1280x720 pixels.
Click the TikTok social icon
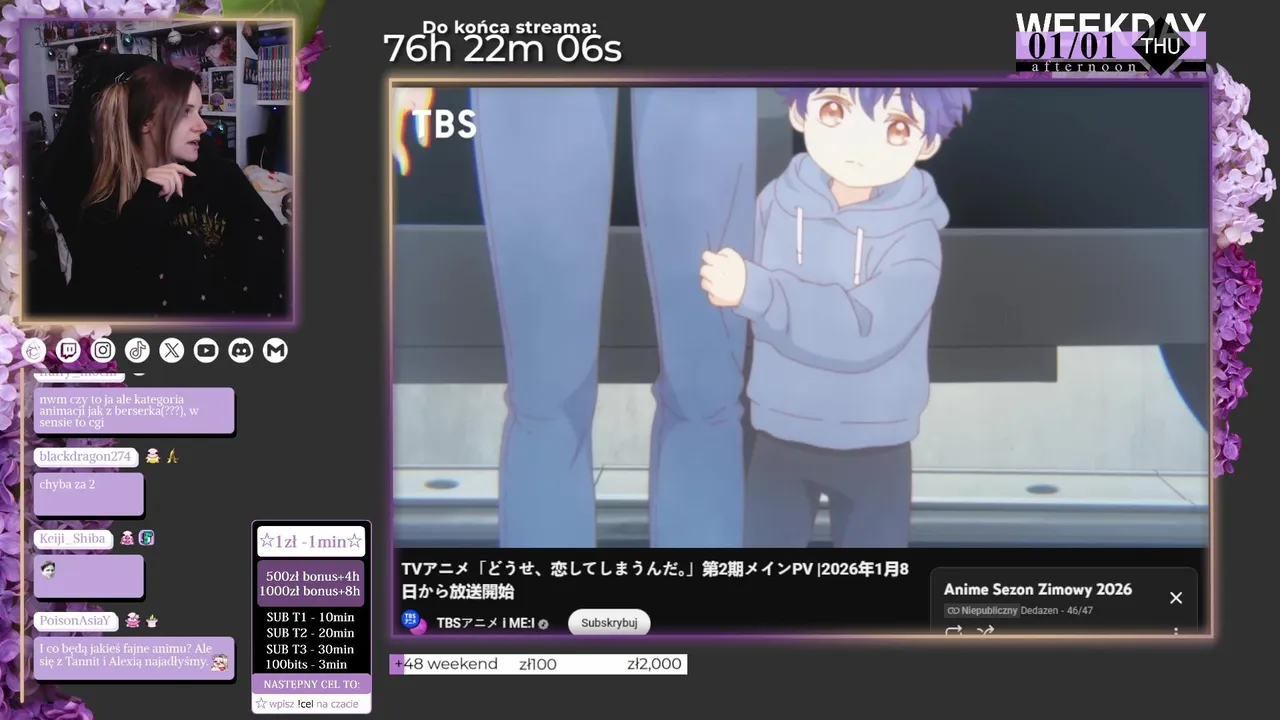pyautogui.click(x=137, y=350)
